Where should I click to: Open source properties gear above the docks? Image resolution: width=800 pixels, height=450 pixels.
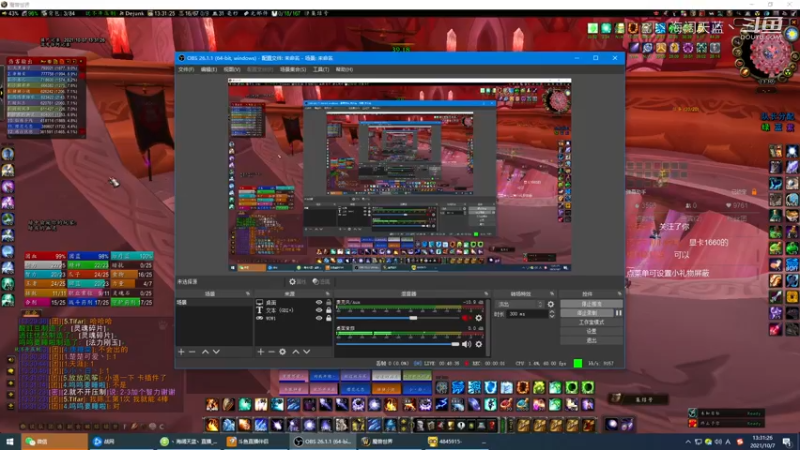click(x=297, y=282)
